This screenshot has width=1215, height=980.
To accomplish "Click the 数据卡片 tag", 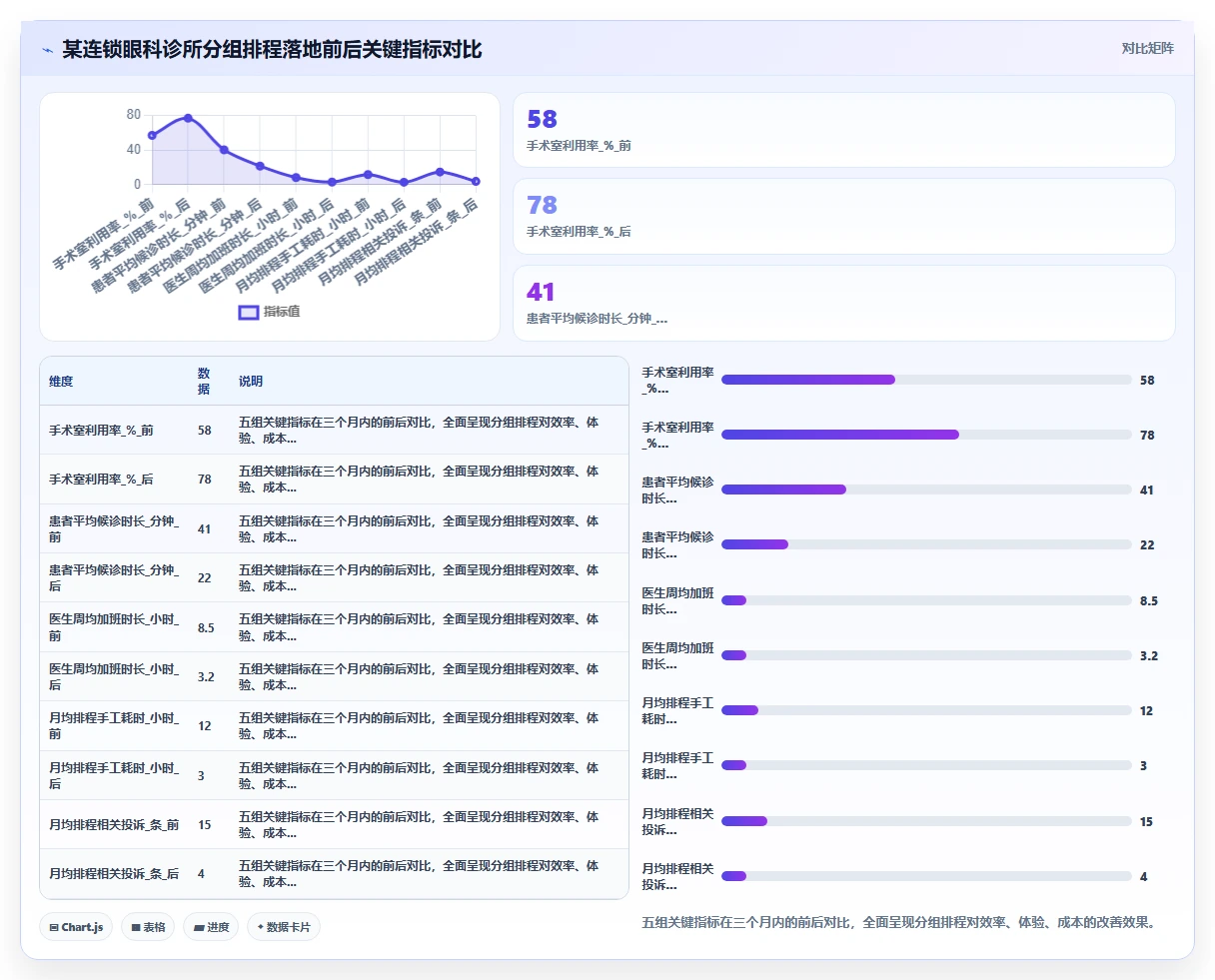I will coord(284,927).
